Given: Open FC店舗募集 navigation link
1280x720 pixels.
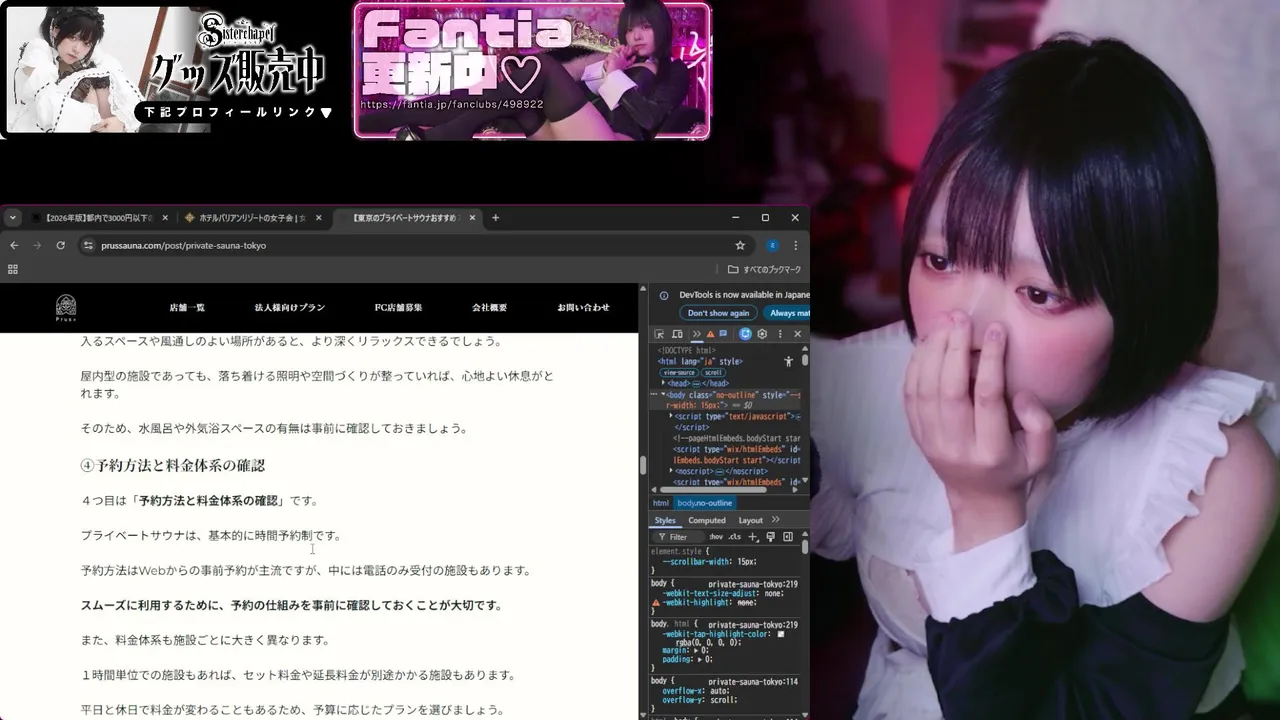Looking at the screenshot, I should coord(399,308).
